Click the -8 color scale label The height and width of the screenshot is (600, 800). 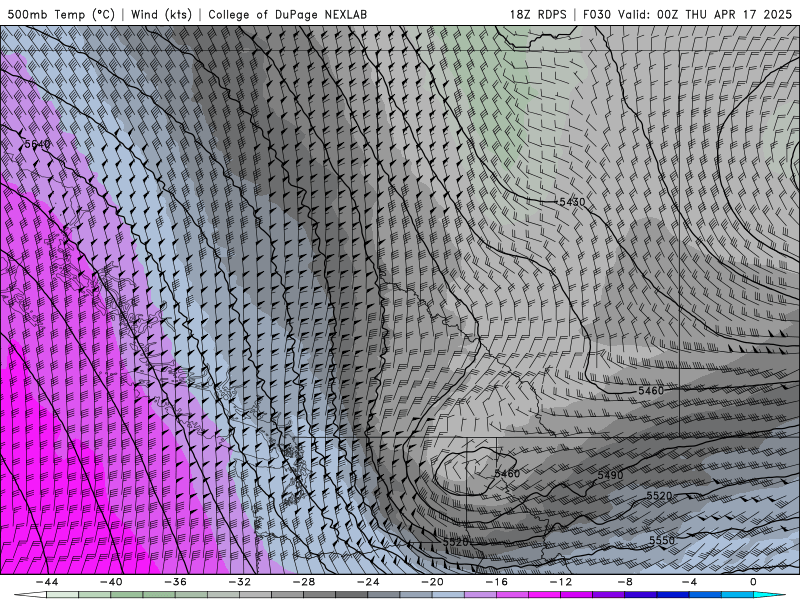[x=626, y=582]
